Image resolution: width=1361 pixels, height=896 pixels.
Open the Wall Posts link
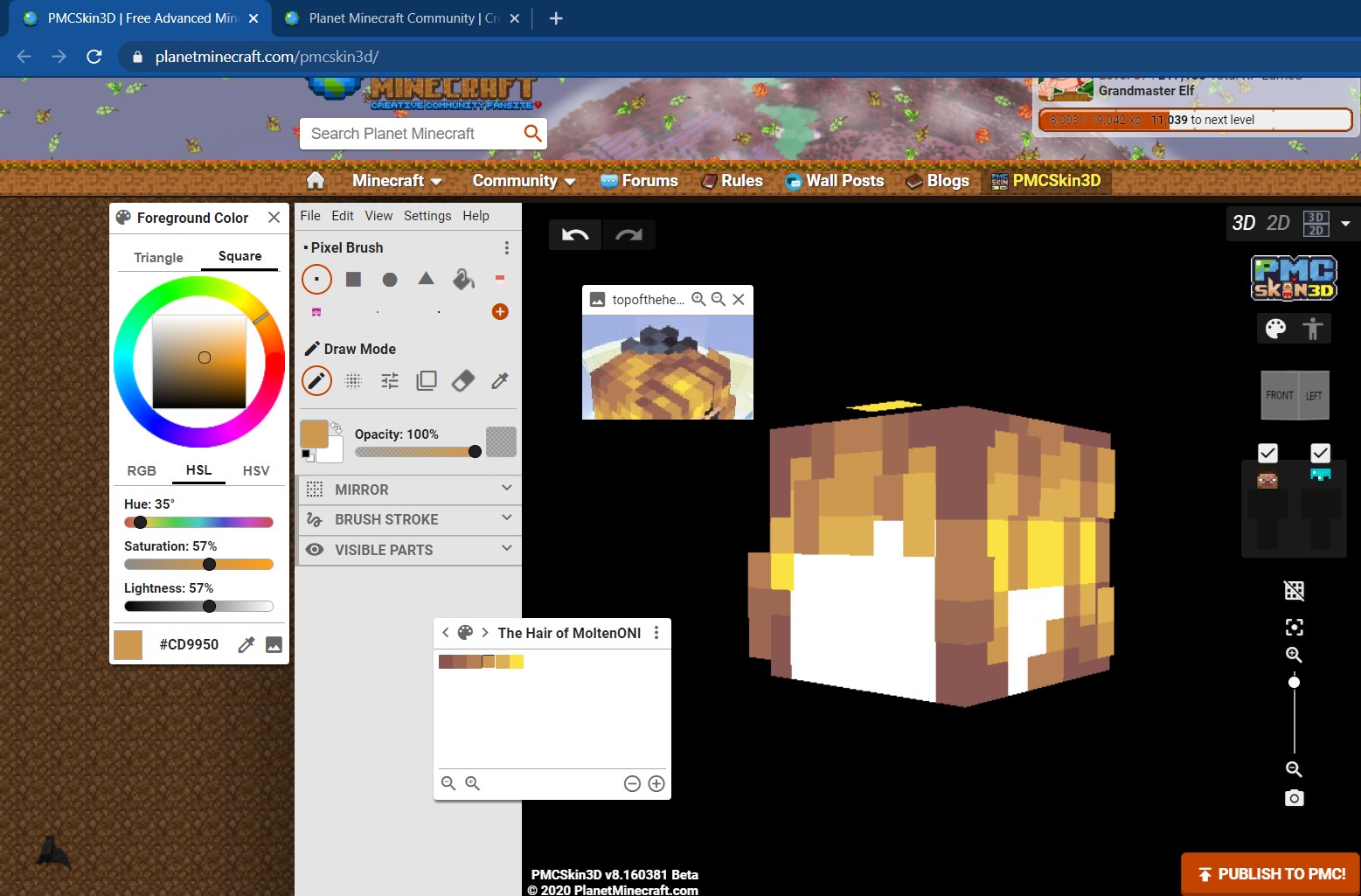pos(835,181)
